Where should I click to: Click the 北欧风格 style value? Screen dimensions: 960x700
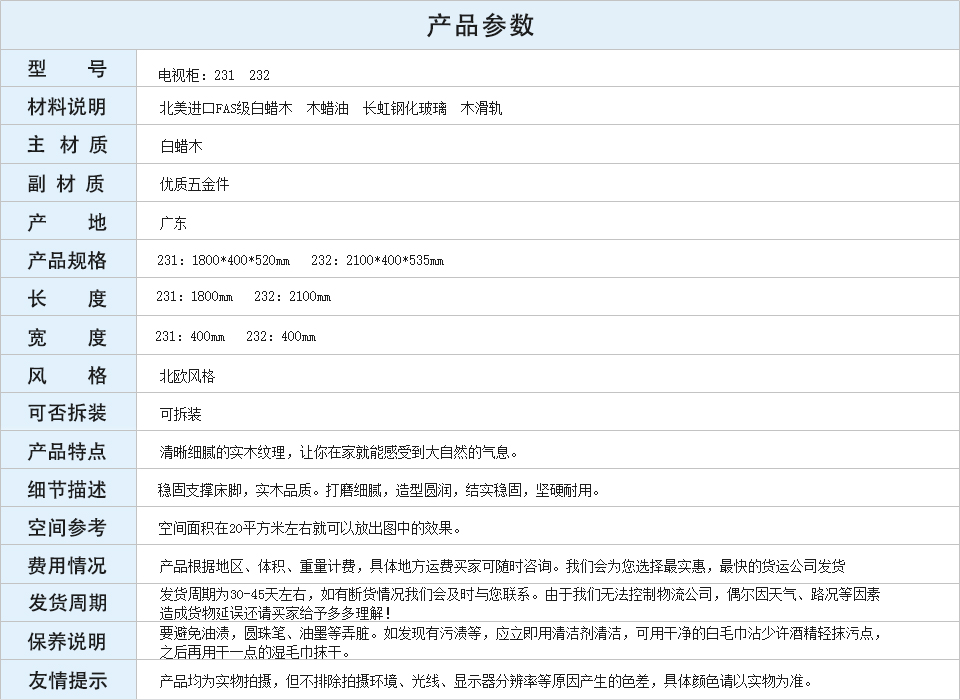tap(187, 376)
